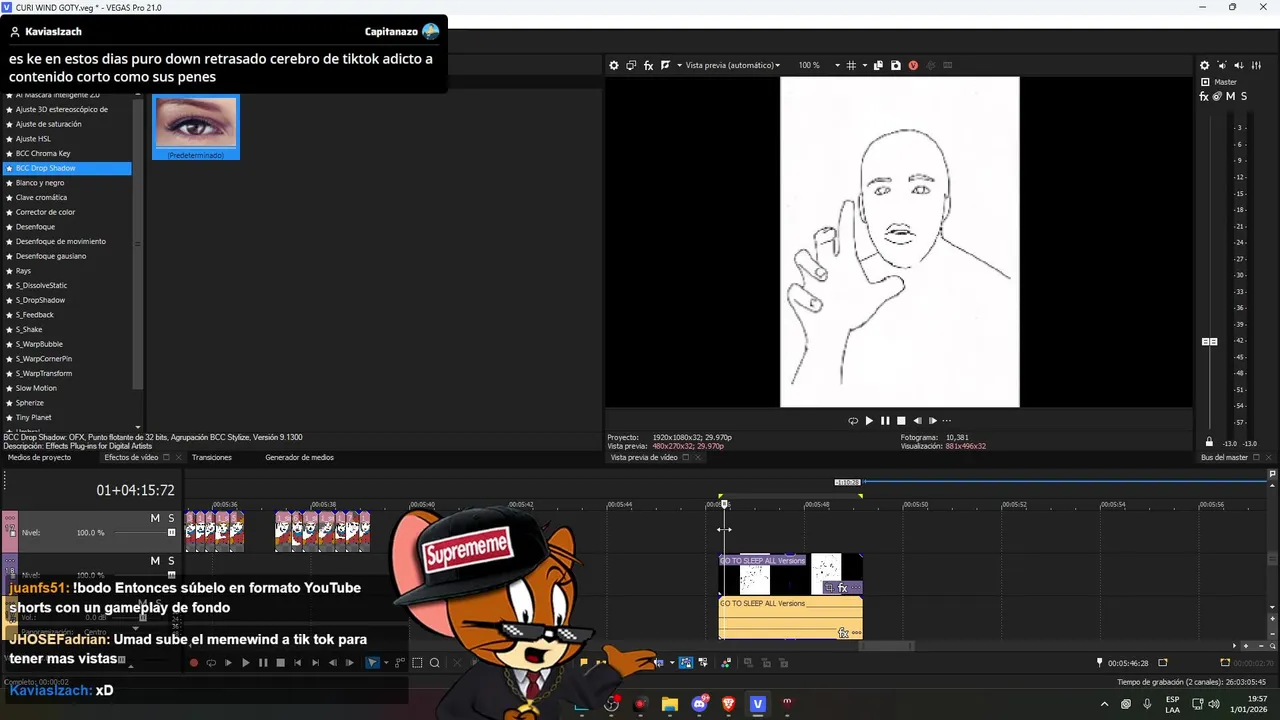Select the Selection edit tool
Viewport: 1280px width, 720px height.
pyautogui.click(x=417, y=663)
